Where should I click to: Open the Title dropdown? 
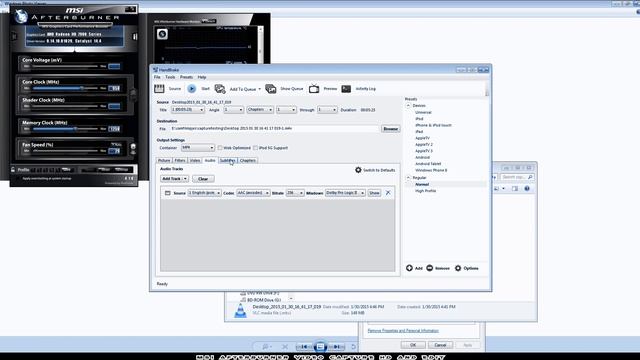click(x=187, y=110)
